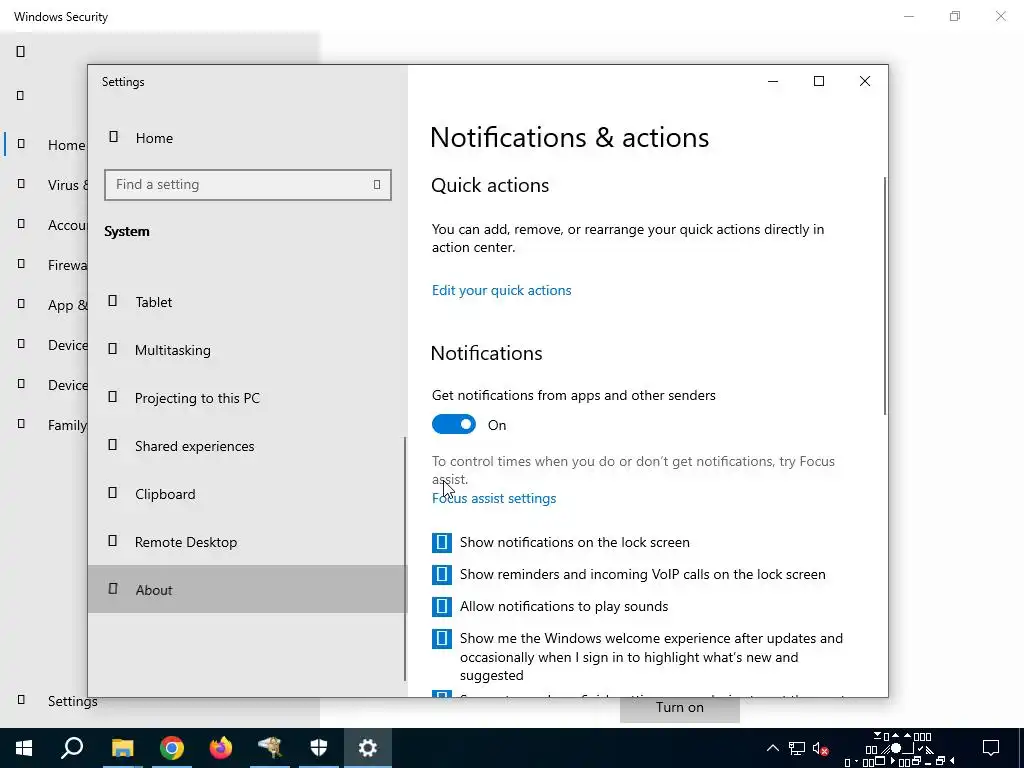The image size is (1024, 768).
Task: Click the hamburger menu icon in Windows Security
Action: (x=20, y=95)
